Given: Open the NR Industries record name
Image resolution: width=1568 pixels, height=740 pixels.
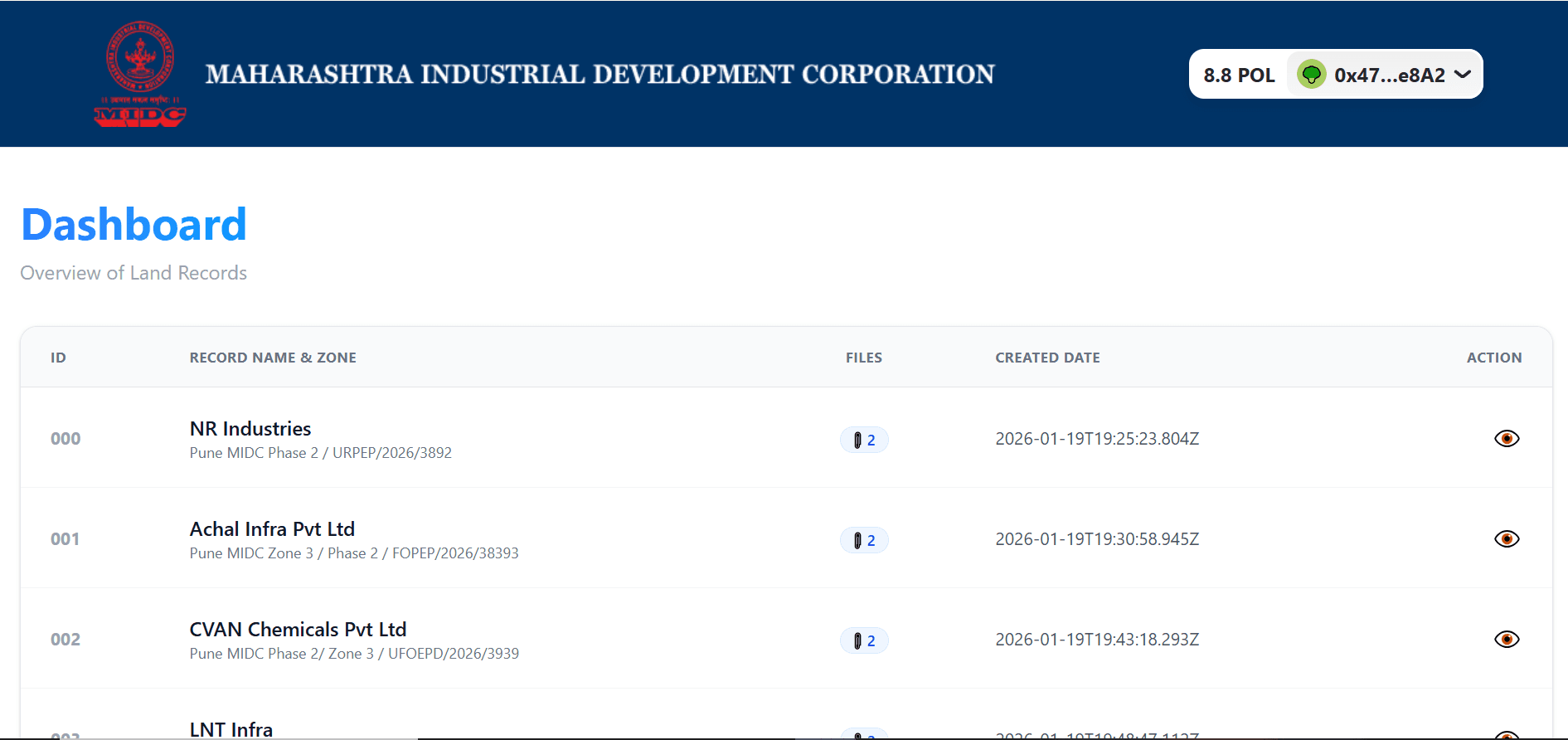Looking at the screenshot, I should 250,429.
